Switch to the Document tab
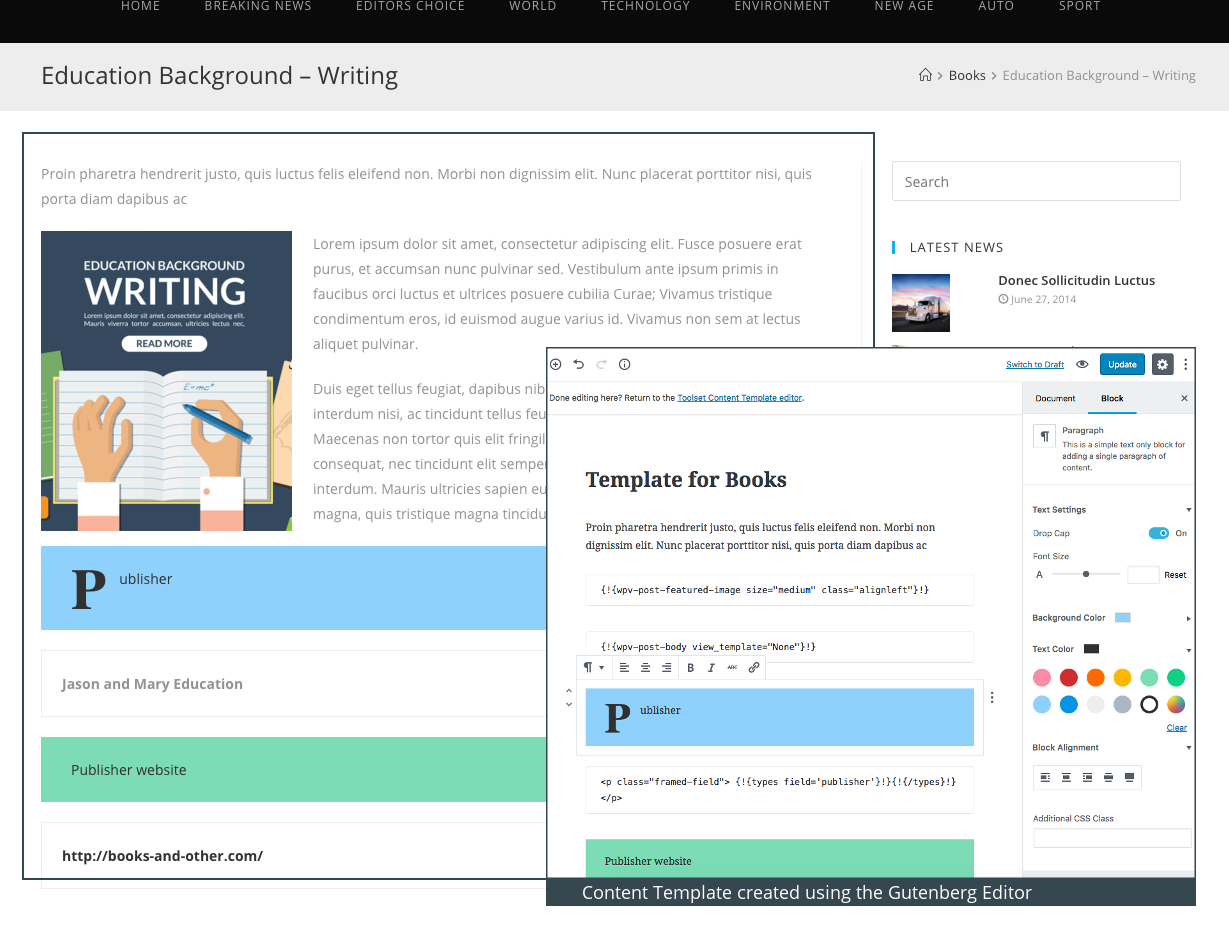 click(1055, 398)
